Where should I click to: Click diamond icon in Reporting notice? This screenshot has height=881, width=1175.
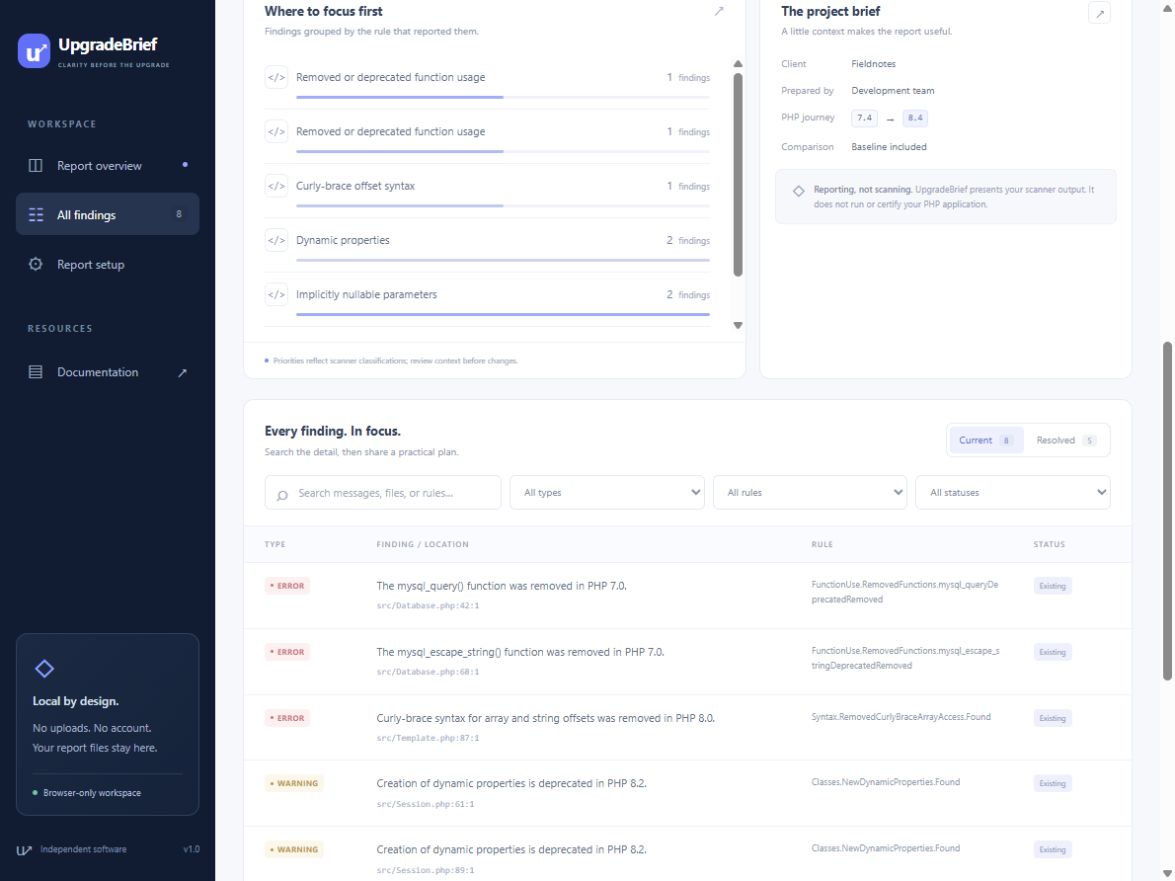799,191
